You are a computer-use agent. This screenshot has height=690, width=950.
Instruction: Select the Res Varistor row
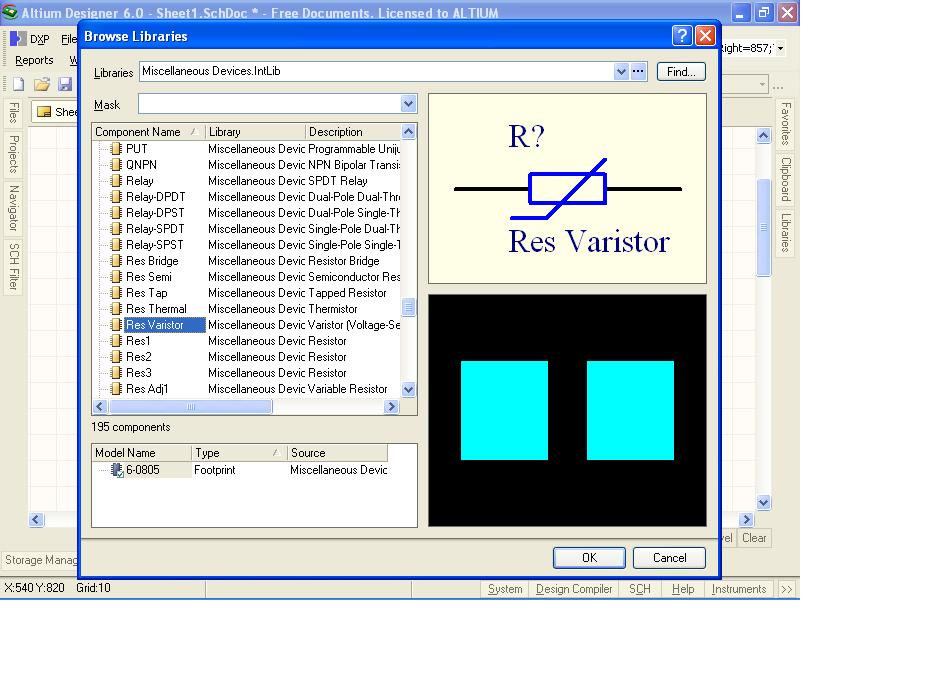[x=248, y=325]
